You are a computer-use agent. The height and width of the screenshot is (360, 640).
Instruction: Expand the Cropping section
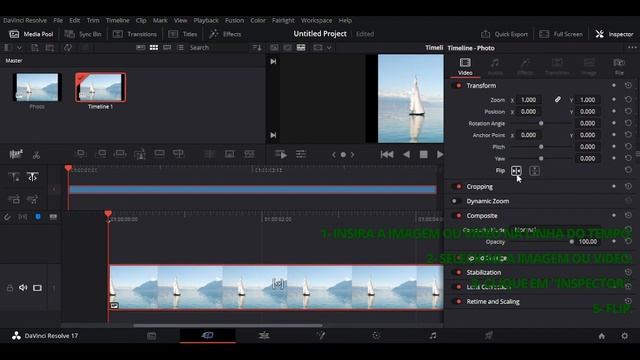tap(480, 187)
